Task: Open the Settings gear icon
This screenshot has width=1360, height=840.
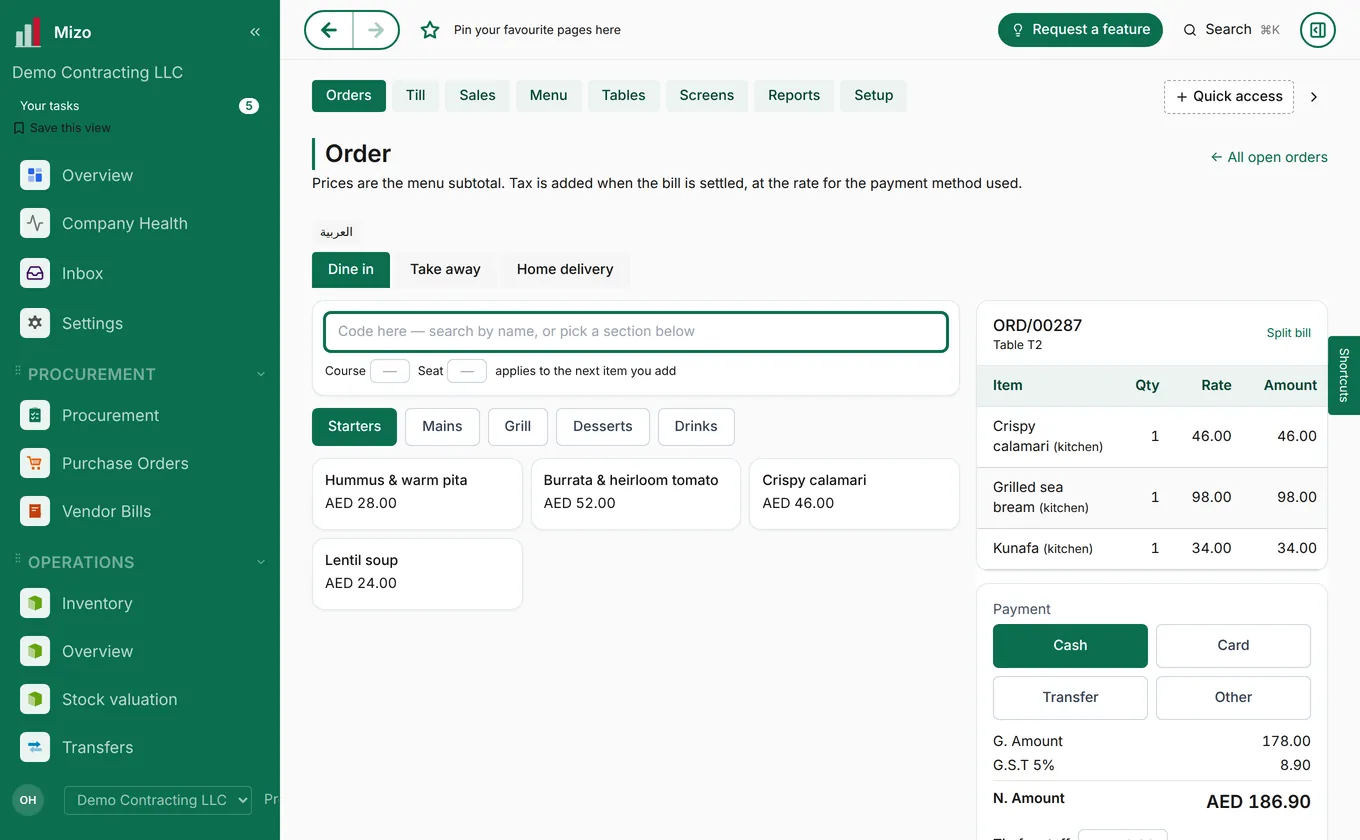Action: (35, 323)
